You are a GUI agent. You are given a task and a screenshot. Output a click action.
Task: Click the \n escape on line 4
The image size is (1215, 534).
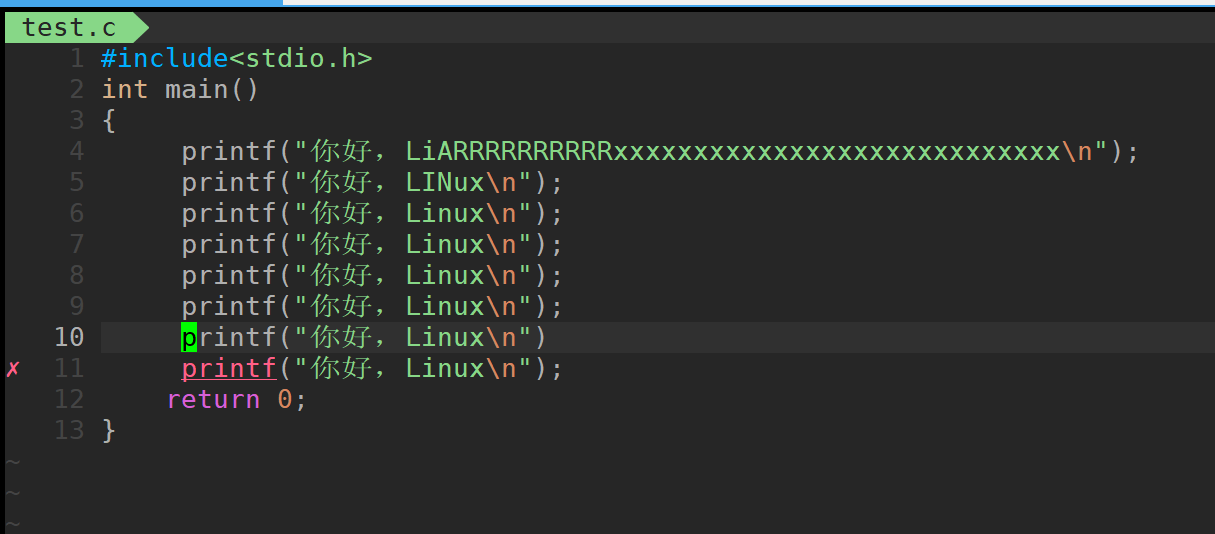[x=1077, y=151]
